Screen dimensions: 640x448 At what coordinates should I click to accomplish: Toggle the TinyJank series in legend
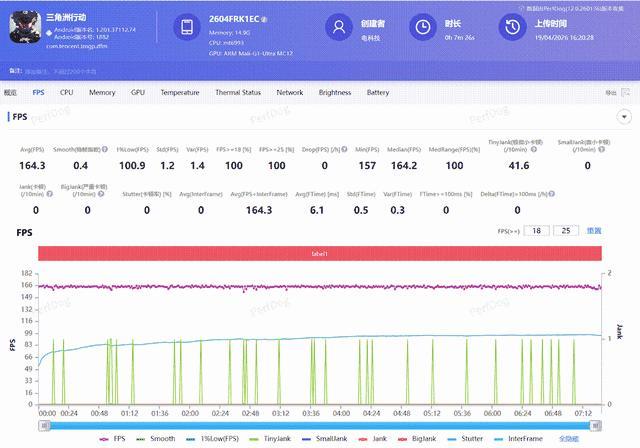[x=270, y=439]
